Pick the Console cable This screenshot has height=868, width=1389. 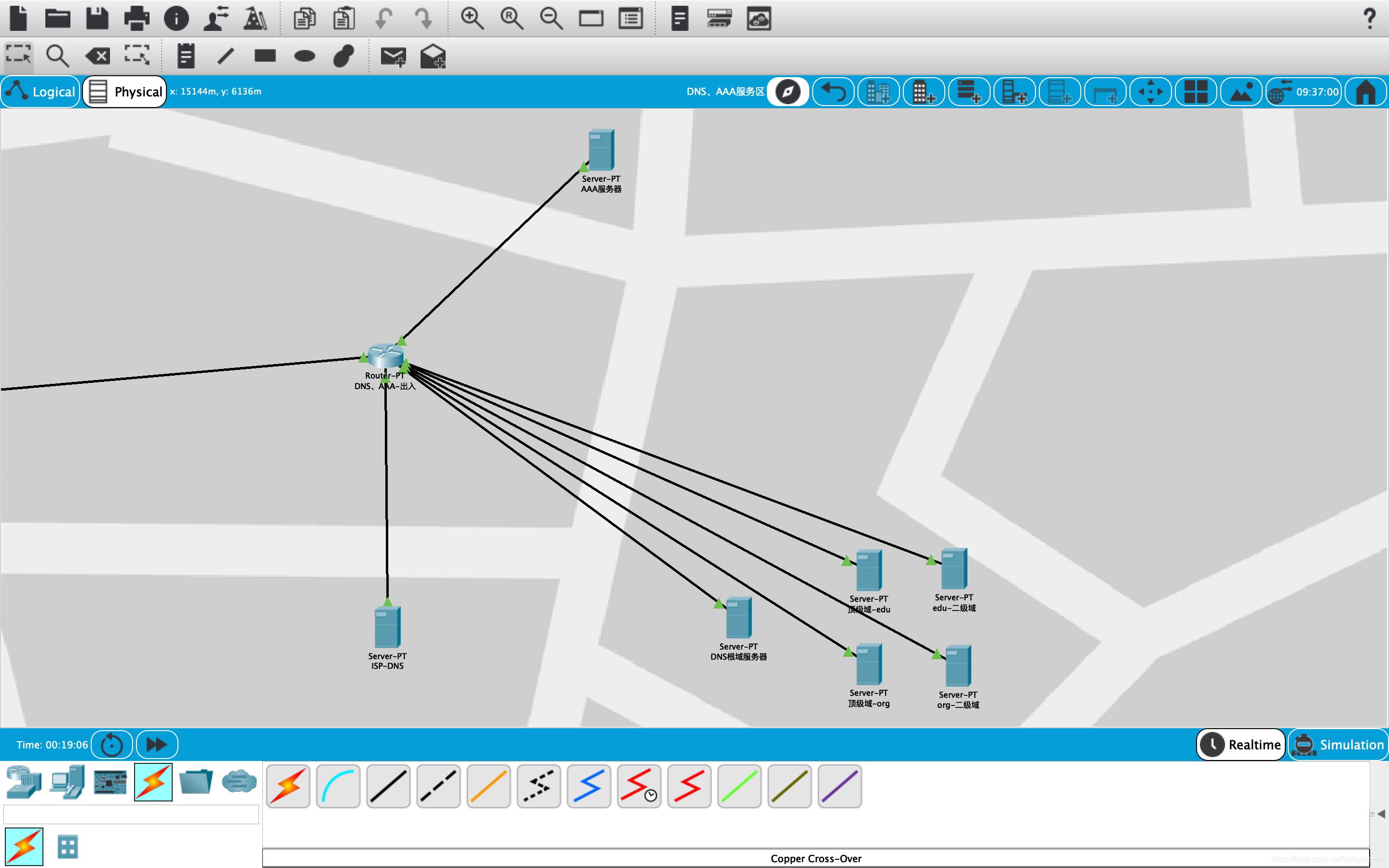[x=338, y=786]
